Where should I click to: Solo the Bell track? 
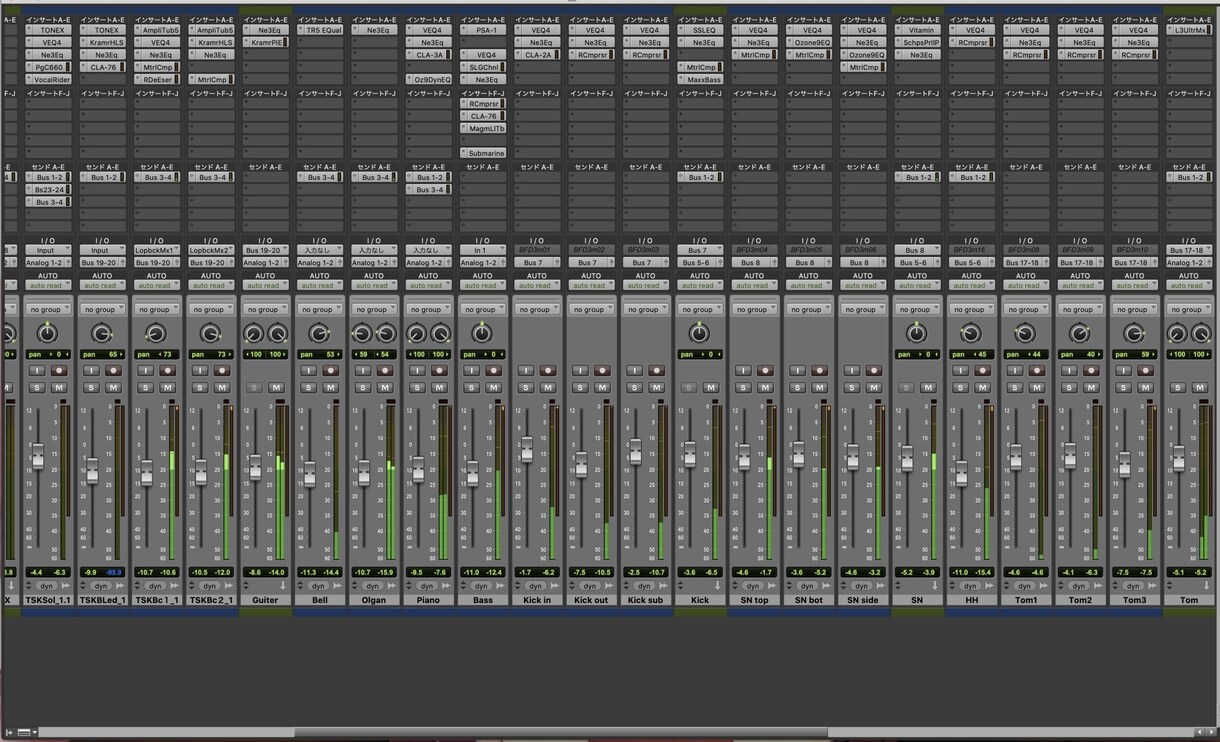pos(309,387)
